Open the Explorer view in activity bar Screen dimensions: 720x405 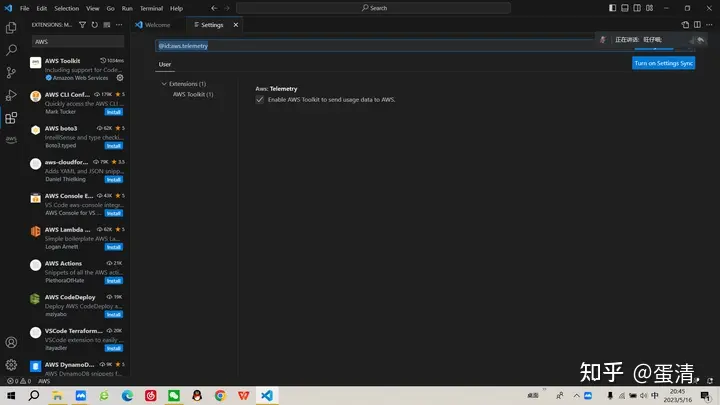click(x=11, y=28)
